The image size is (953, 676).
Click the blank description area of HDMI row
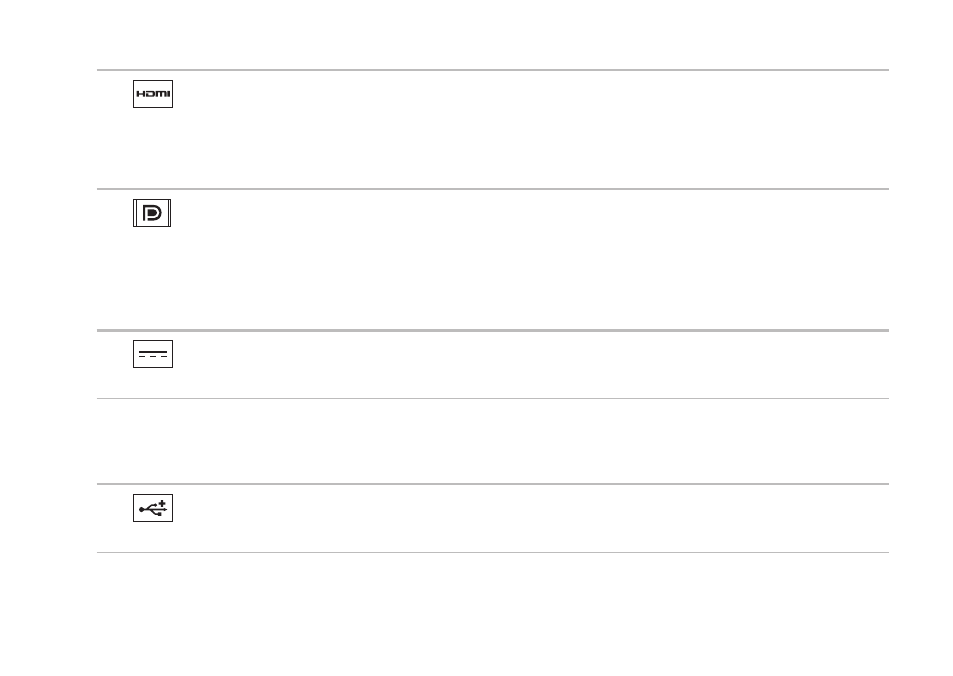(x=529, y=129)
